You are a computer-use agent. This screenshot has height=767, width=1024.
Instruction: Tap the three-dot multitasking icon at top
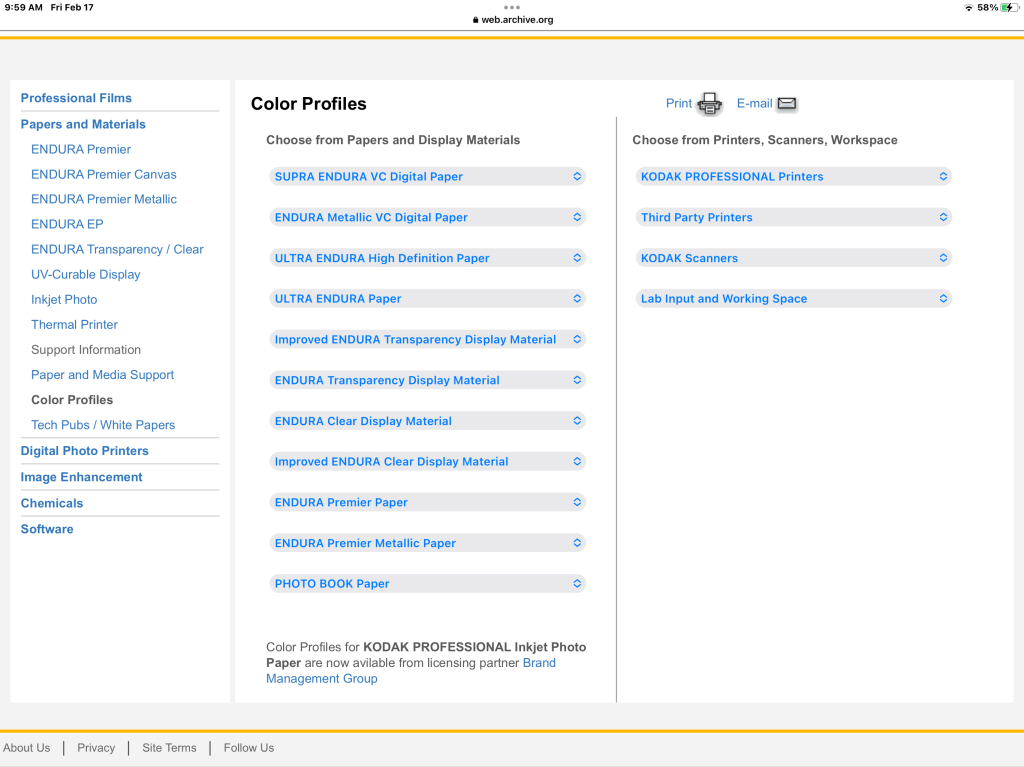coord(512,7)
